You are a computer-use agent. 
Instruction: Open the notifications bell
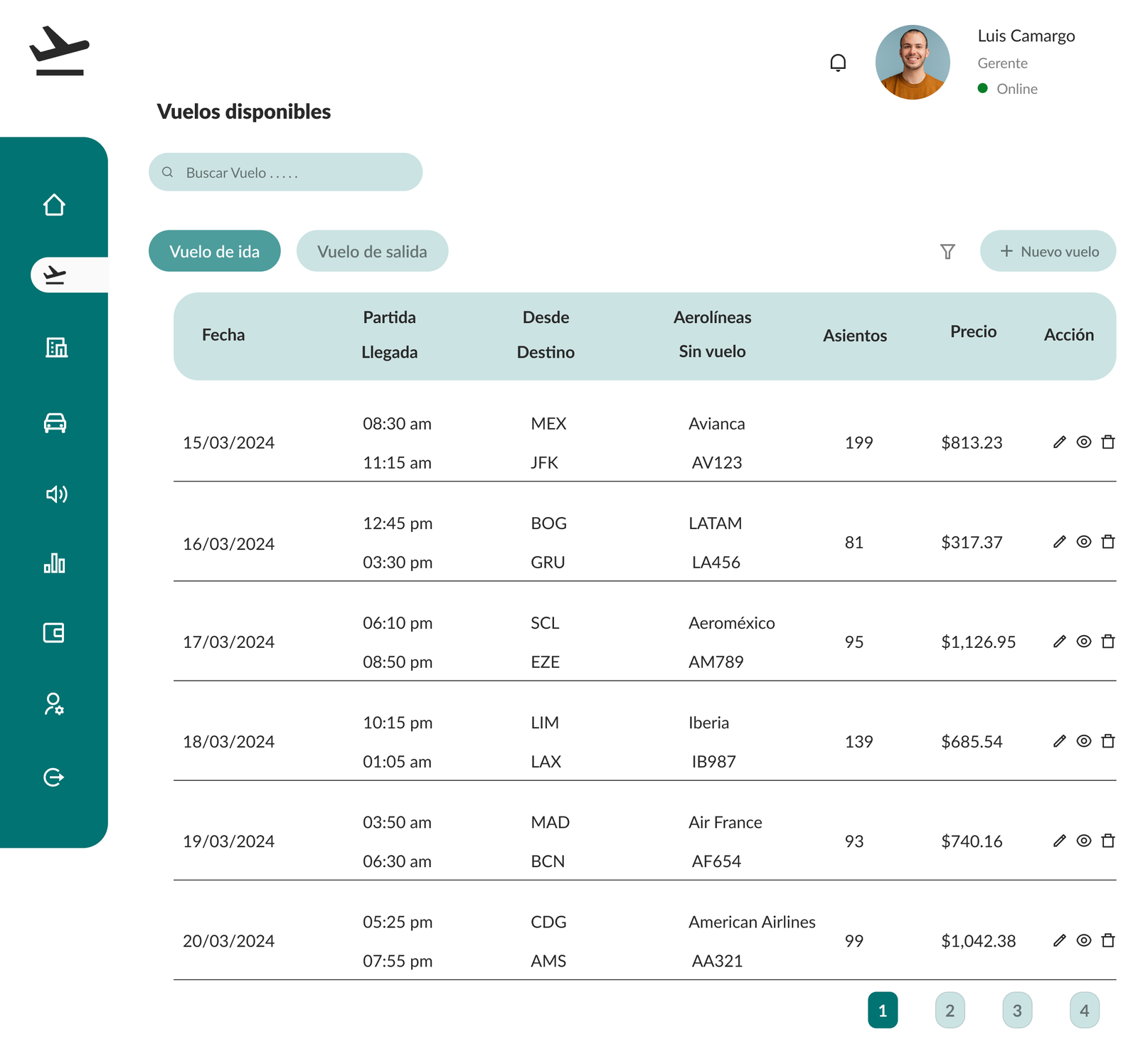[x=838, y=63]
